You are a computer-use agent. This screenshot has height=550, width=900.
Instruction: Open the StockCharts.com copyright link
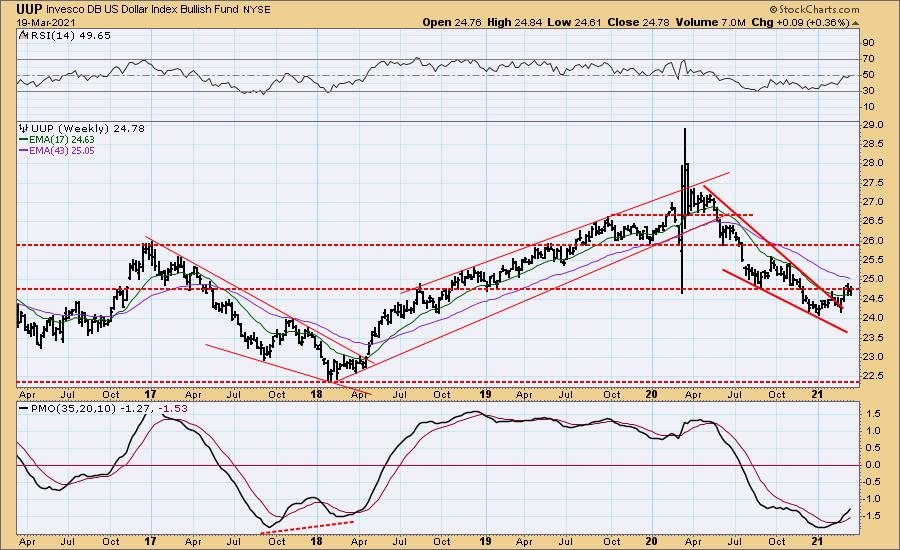click(814, 9)
